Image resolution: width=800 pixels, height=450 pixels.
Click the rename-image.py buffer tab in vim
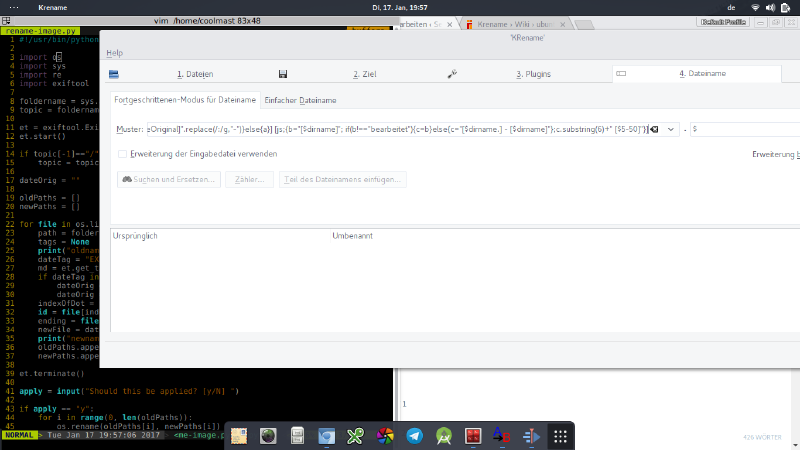[40, 31]
